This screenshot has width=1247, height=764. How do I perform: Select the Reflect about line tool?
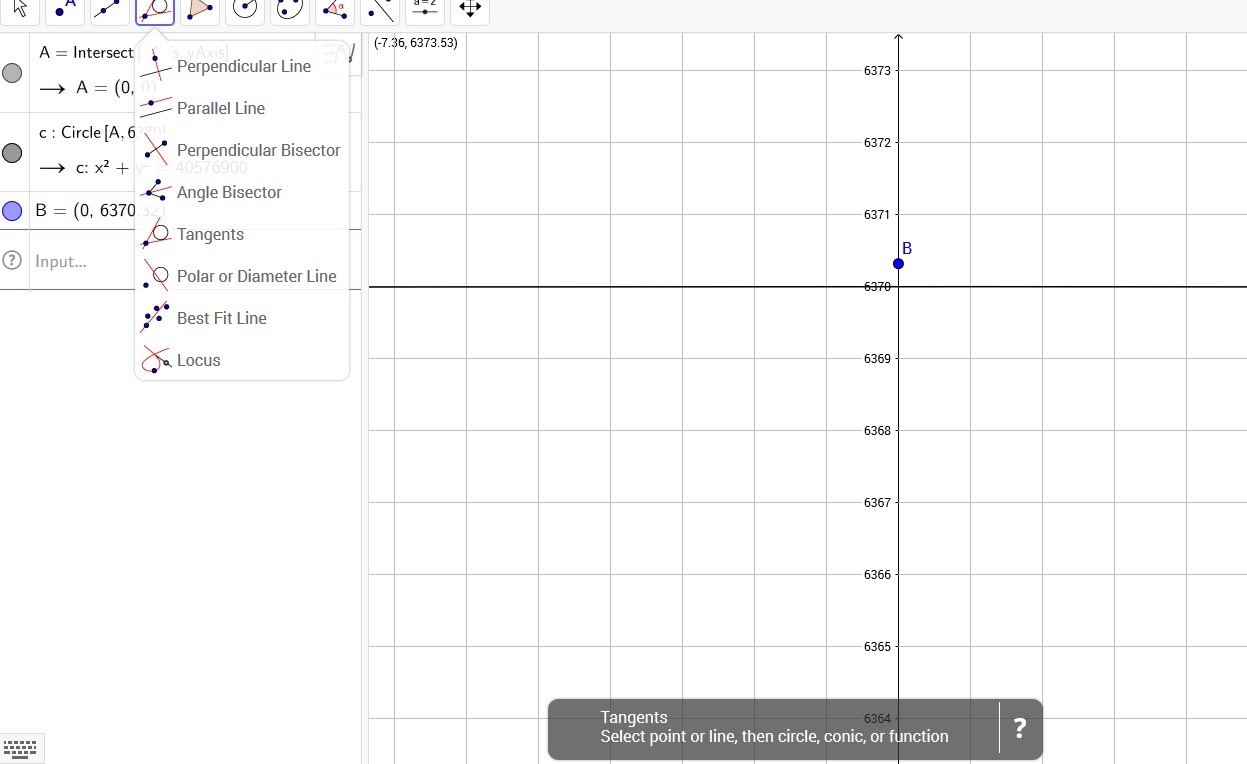point(380,9)
